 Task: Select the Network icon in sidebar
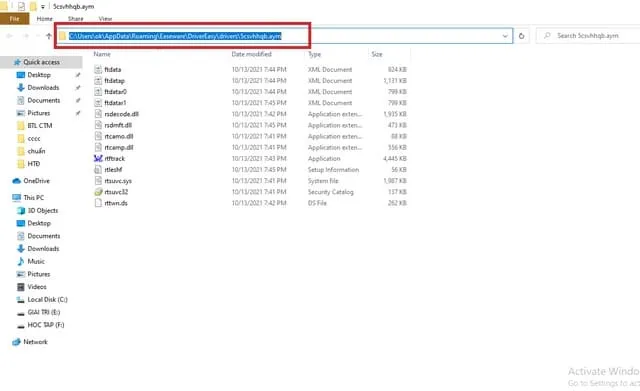pos(16,342)
